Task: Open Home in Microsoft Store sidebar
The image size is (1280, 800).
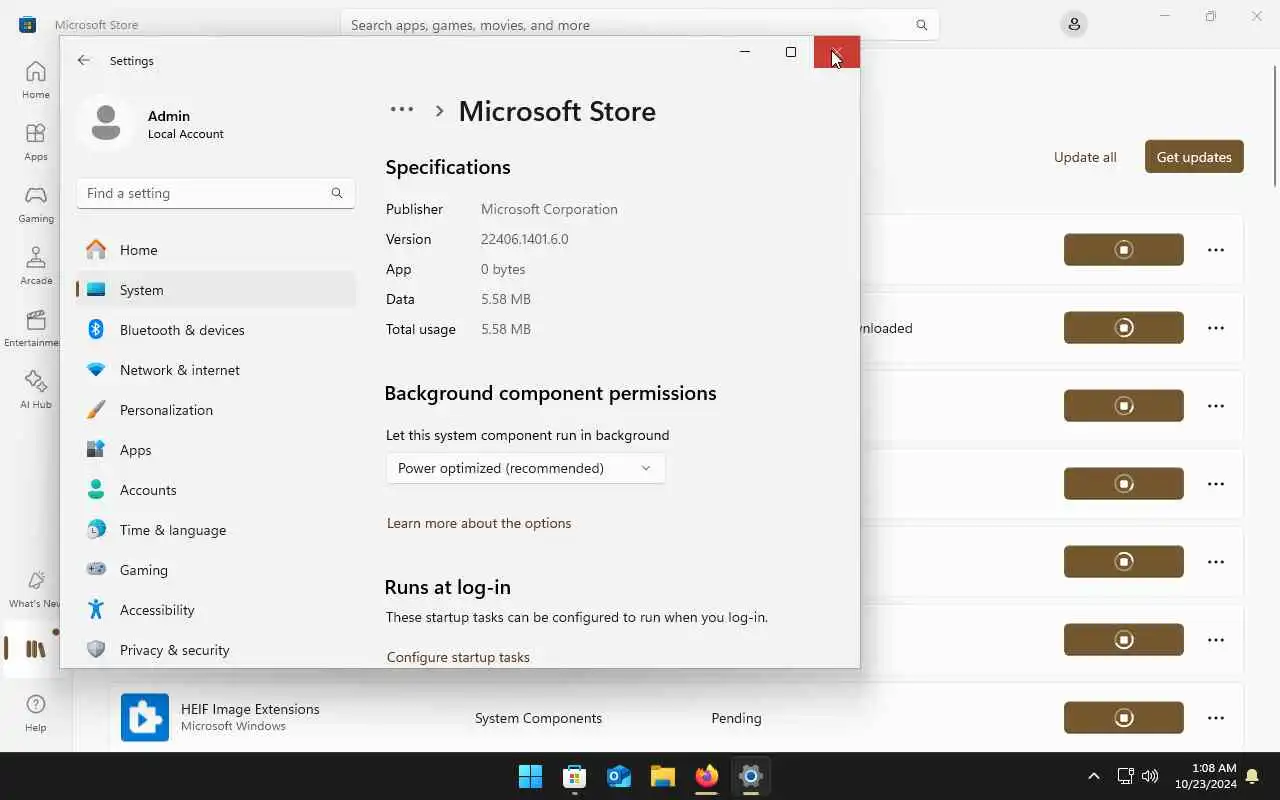Action: point(35,80)
